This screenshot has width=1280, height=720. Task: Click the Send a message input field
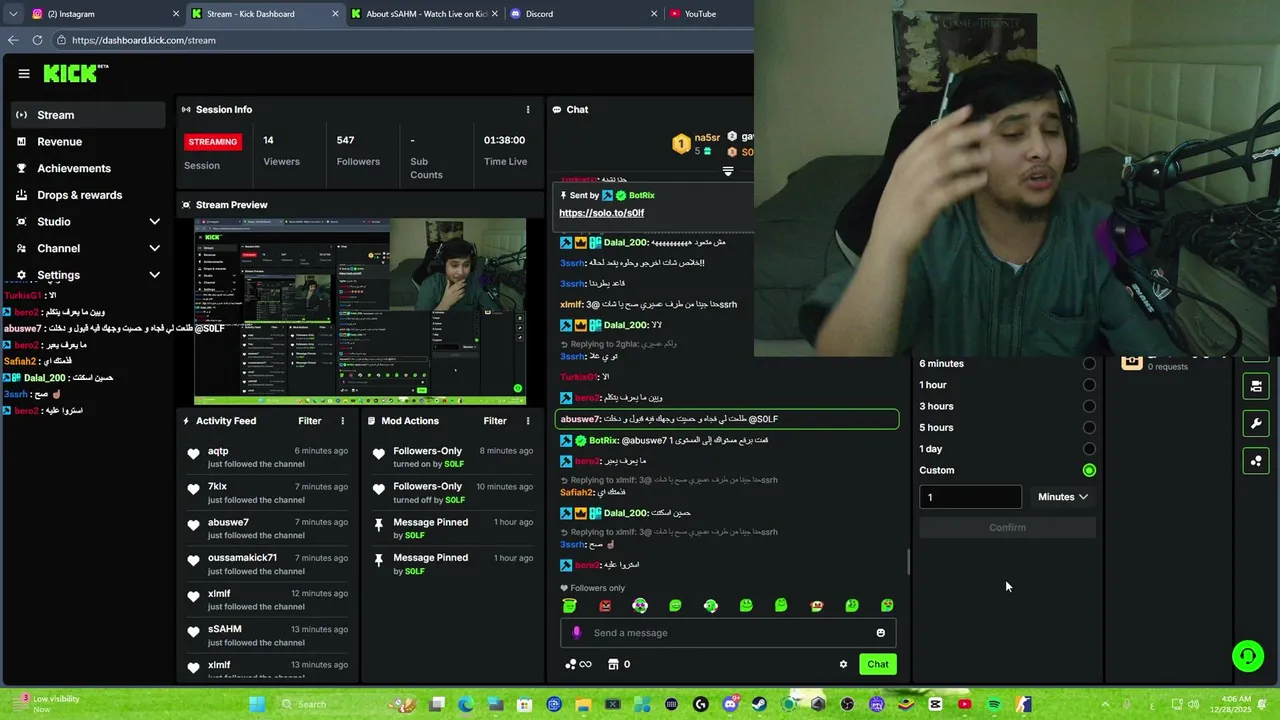click(x=728, y=633)
